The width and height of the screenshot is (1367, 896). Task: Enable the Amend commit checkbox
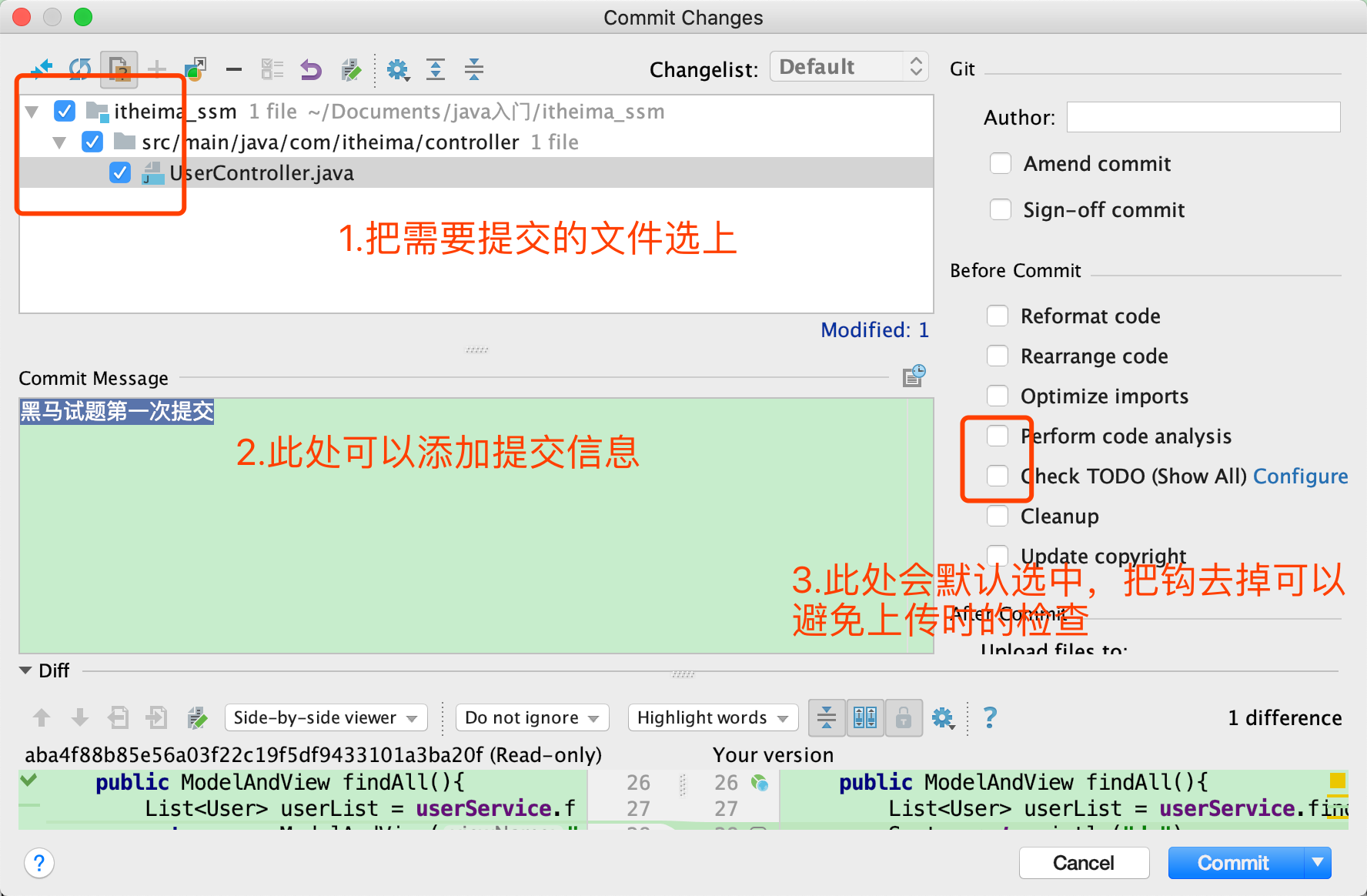point(1001,163)
